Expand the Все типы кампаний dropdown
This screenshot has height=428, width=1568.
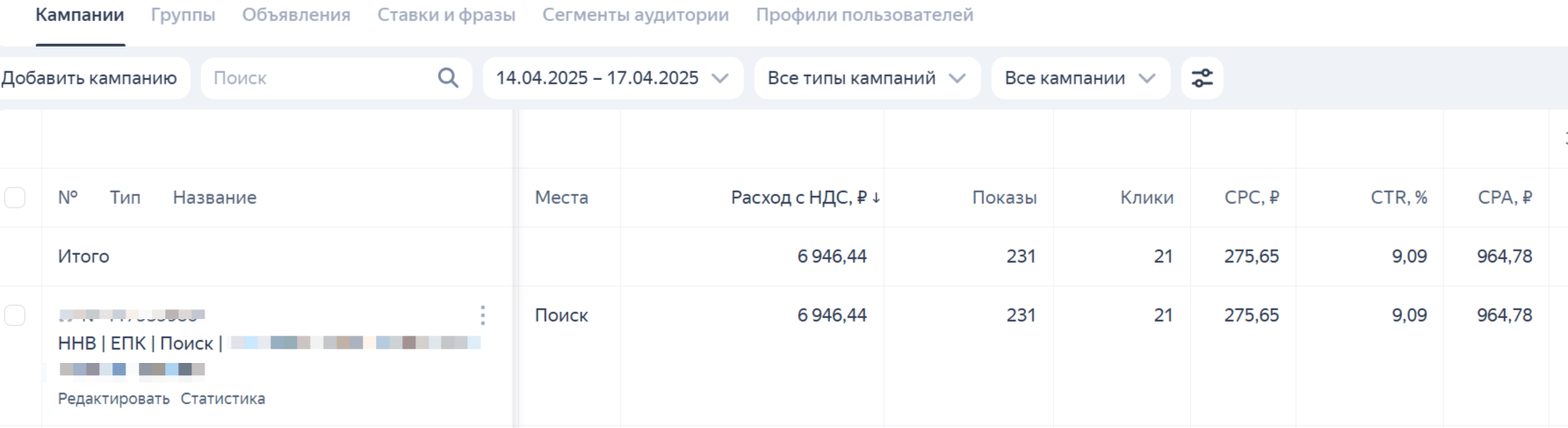click(866, 78)
